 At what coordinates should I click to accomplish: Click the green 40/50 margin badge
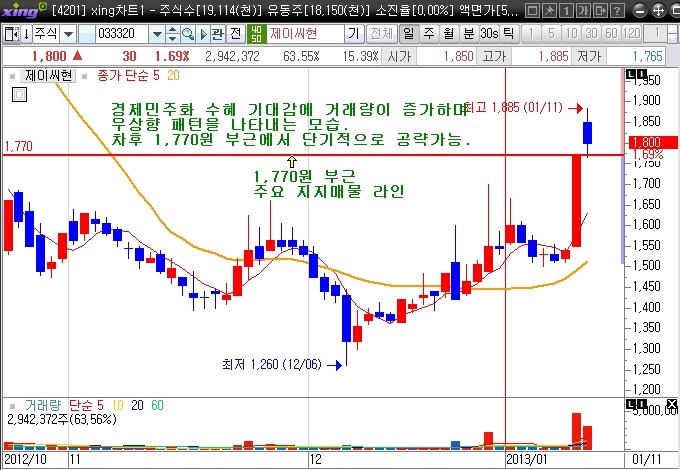click(x=256, y=34)
